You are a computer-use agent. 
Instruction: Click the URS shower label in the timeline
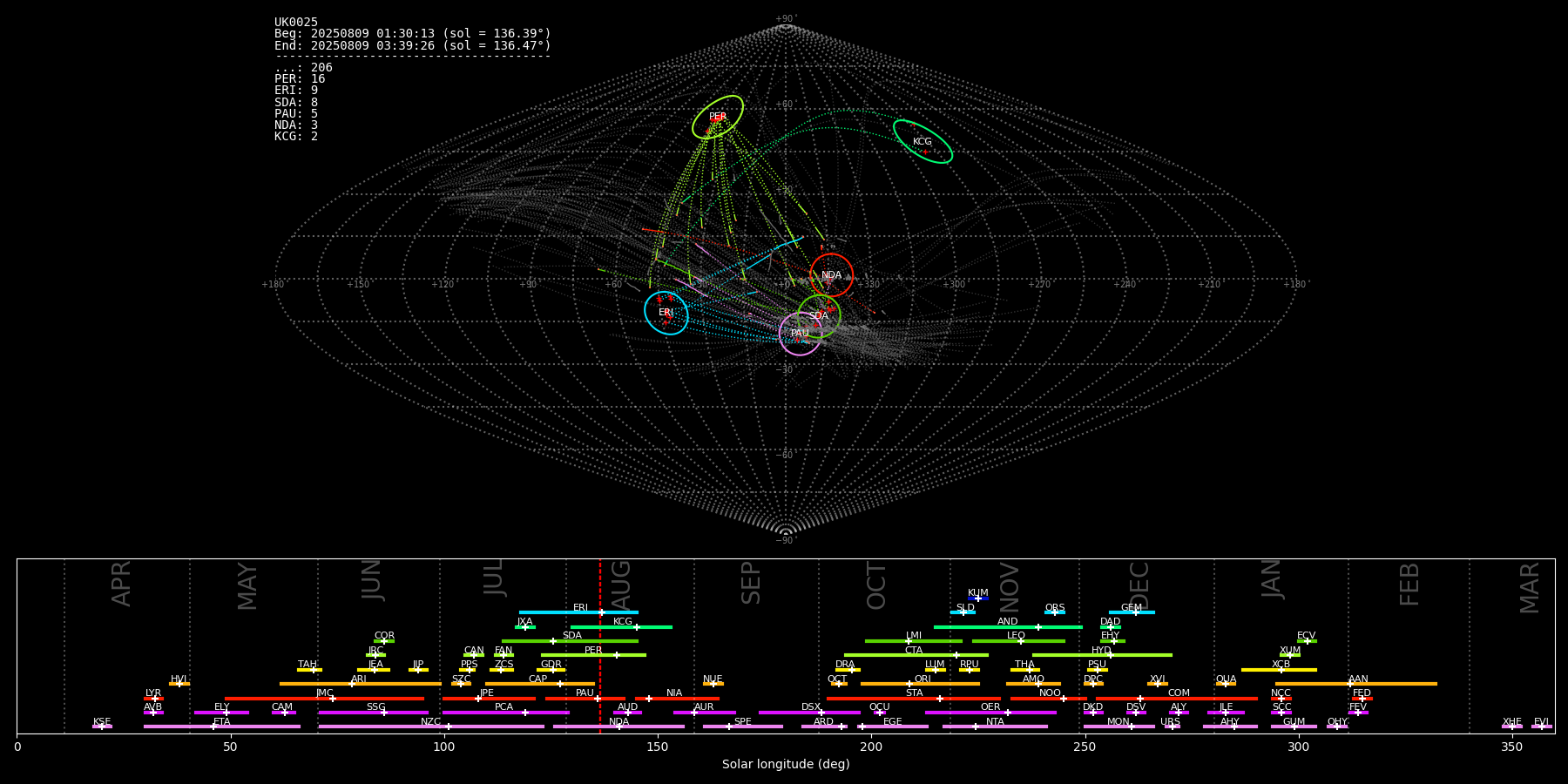[x=1171, y=722]
